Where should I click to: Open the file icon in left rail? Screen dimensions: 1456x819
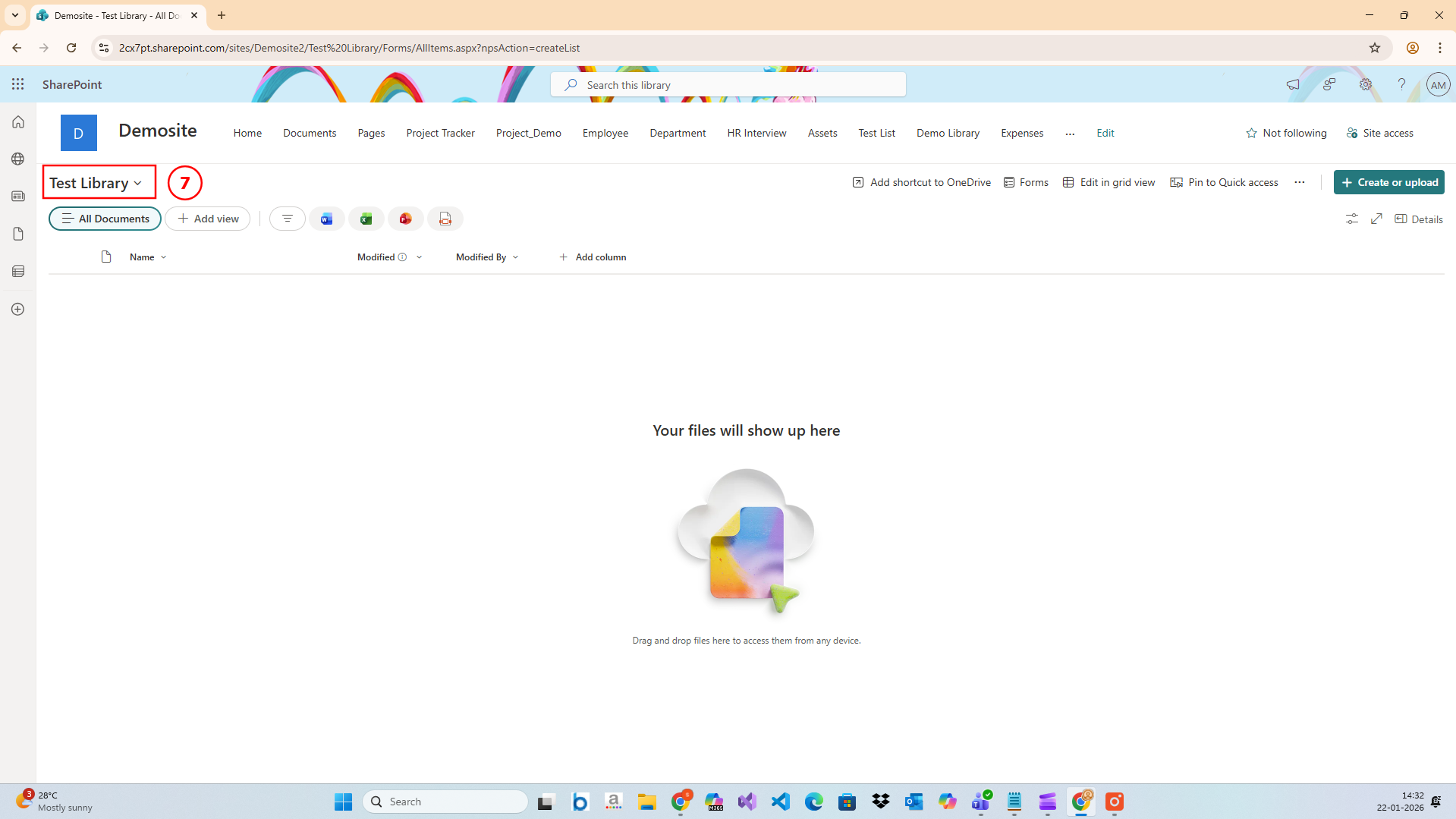18,234
